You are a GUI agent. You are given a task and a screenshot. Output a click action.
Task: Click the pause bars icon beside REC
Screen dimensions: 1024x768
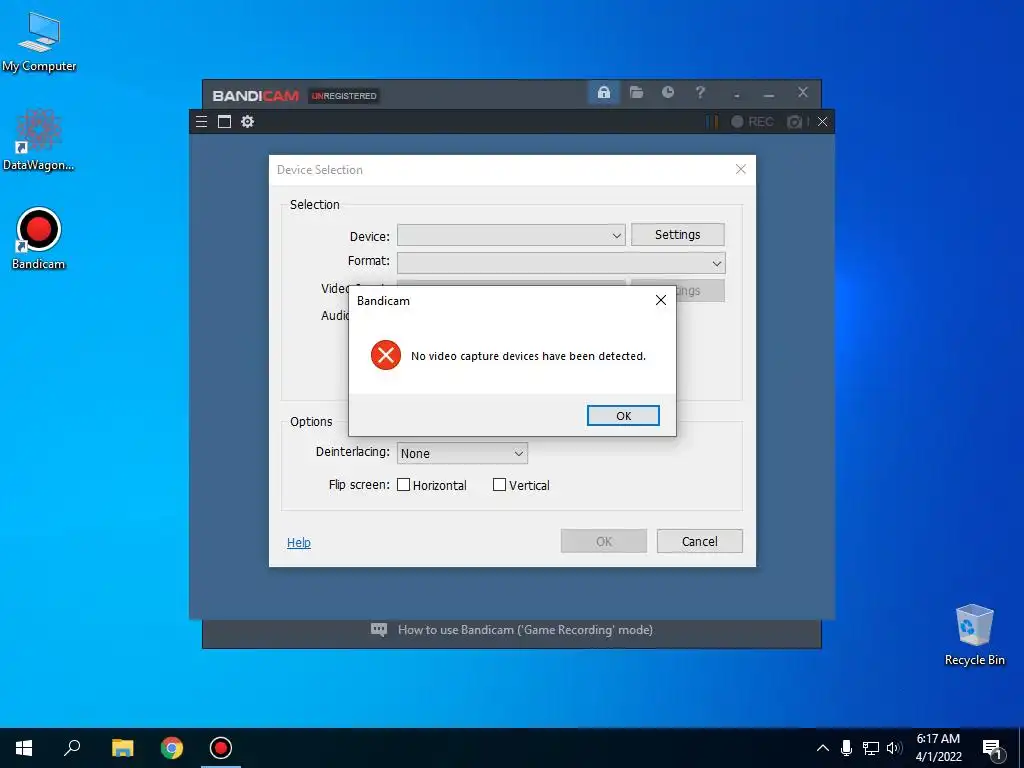pyautogui.click(x=712, y=121)
